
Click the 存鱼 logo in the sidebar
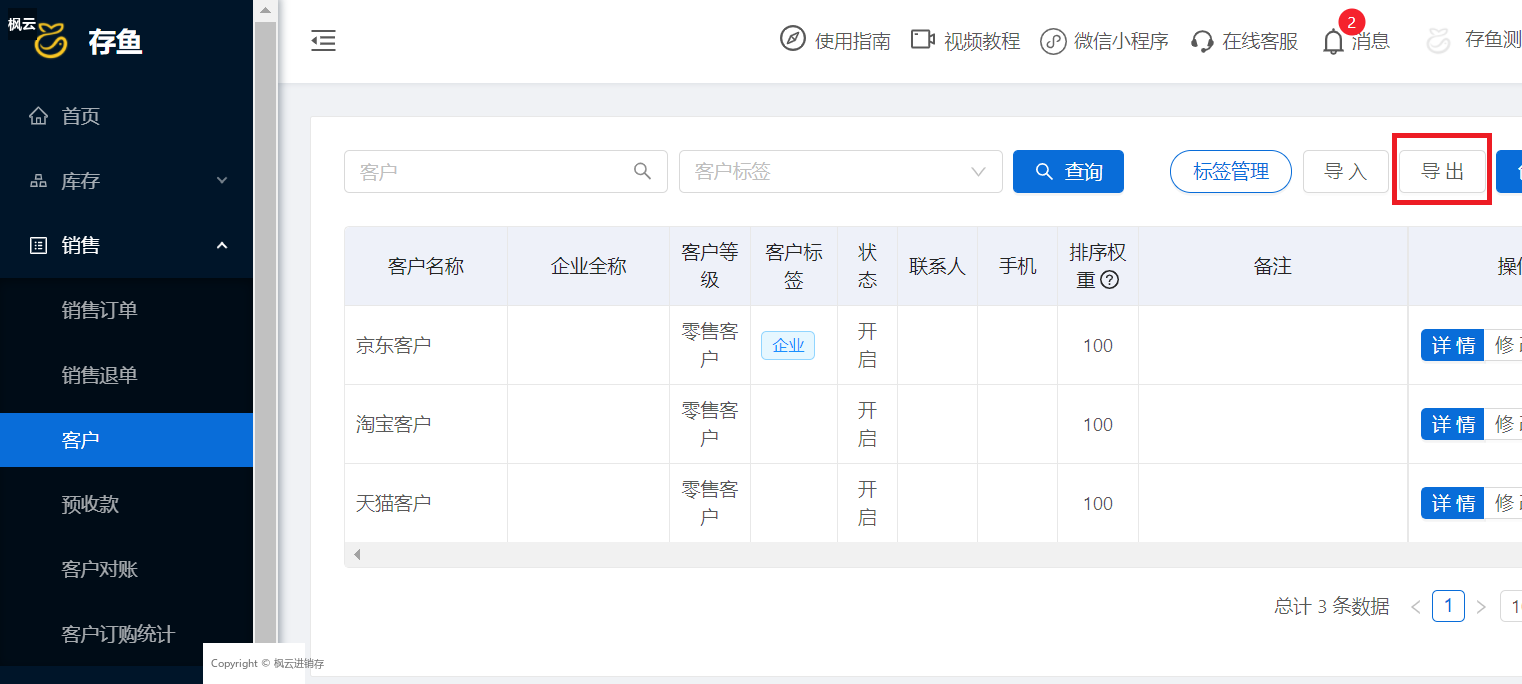point(50,42)
